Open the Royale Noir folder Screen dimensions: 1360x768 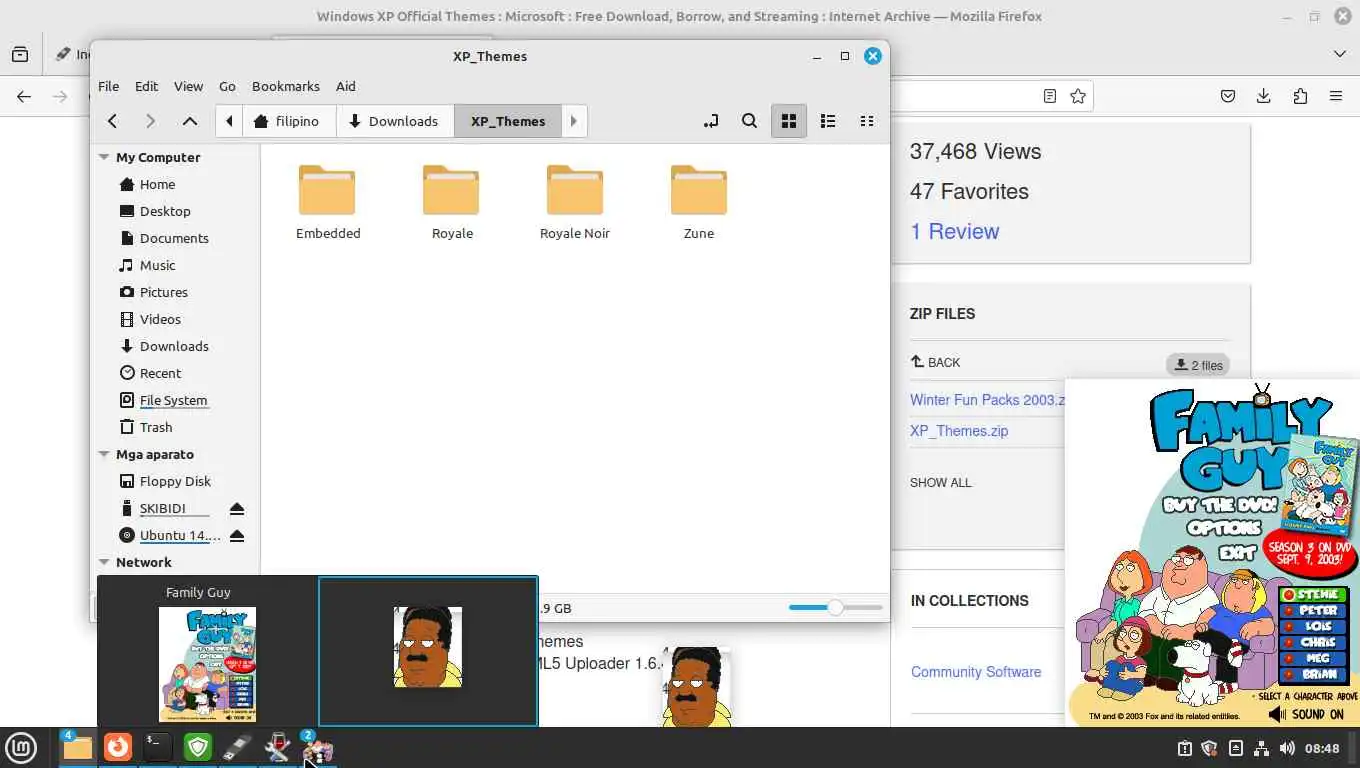[x=575, y=201]
